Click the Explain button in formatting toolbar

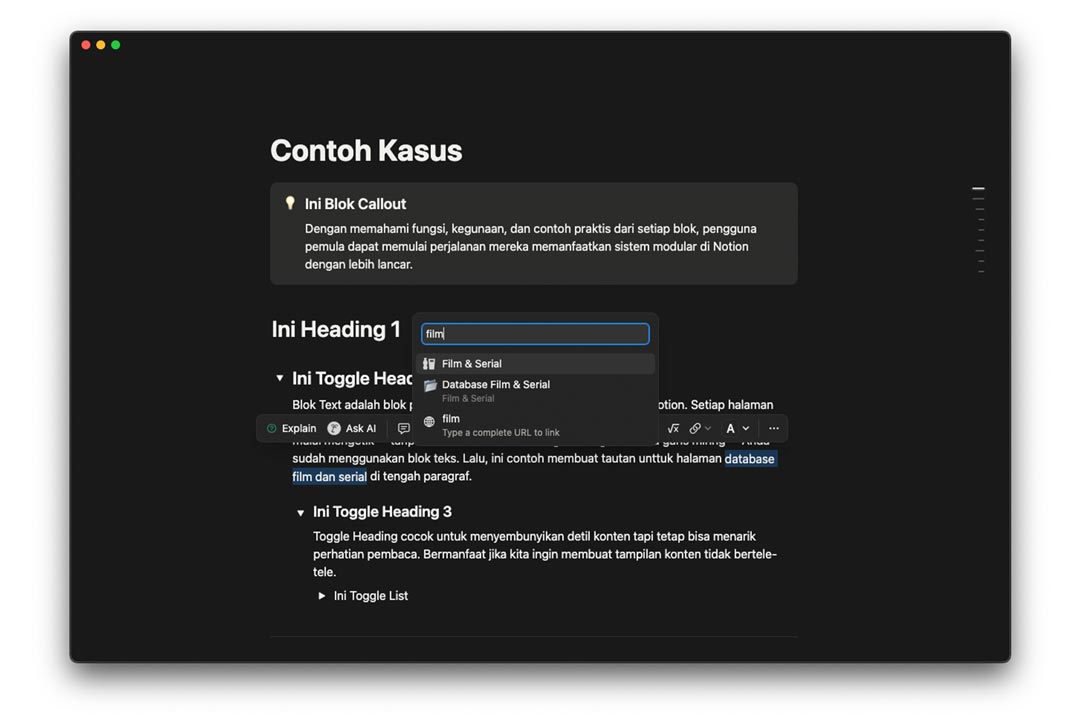[x=291, y=428]
